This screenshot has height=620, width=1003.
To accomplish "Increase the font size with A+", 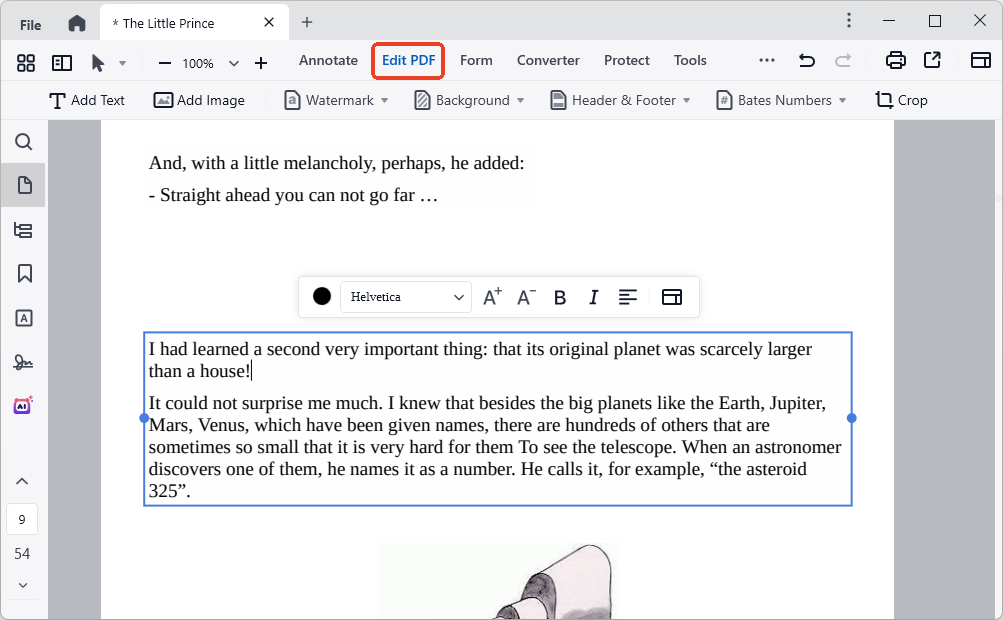I will (x=491, y=297).
